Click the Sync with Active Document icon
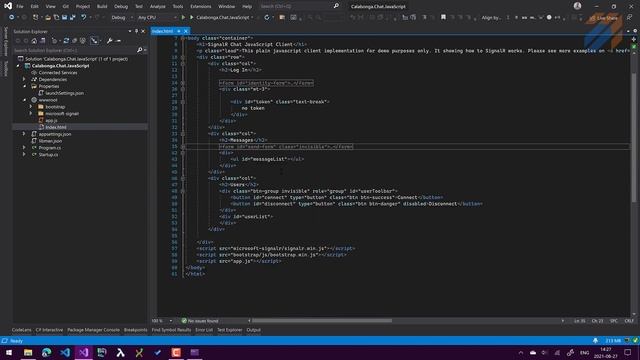 point(66,41)
